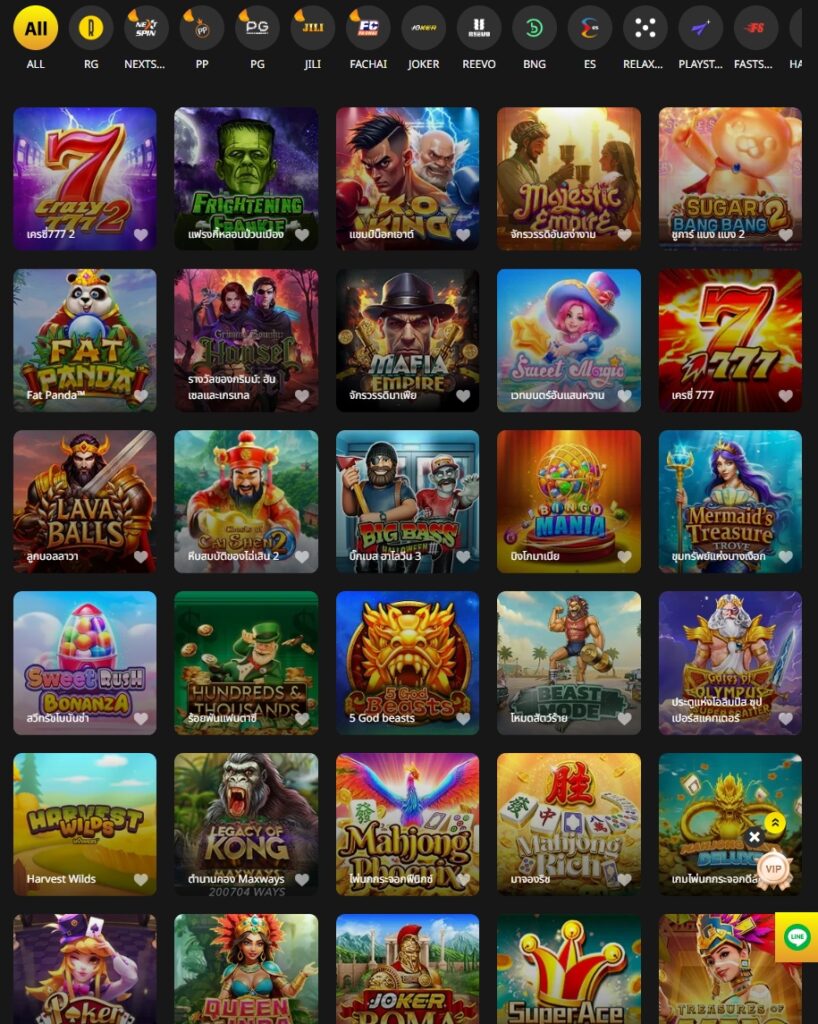Select the ALL providers icon
818x1024 pixels.
pyautogui.click(x=35, y=28)
